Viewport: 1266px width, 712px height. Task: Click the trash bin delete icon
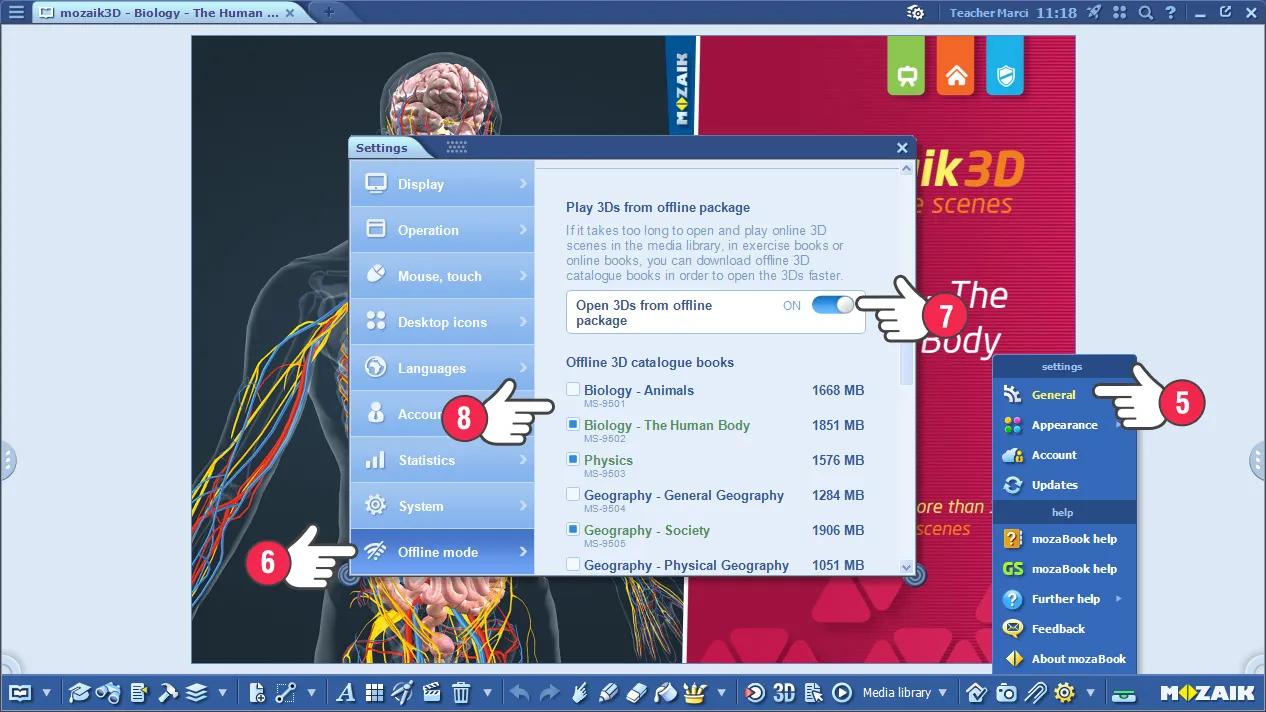461,692
